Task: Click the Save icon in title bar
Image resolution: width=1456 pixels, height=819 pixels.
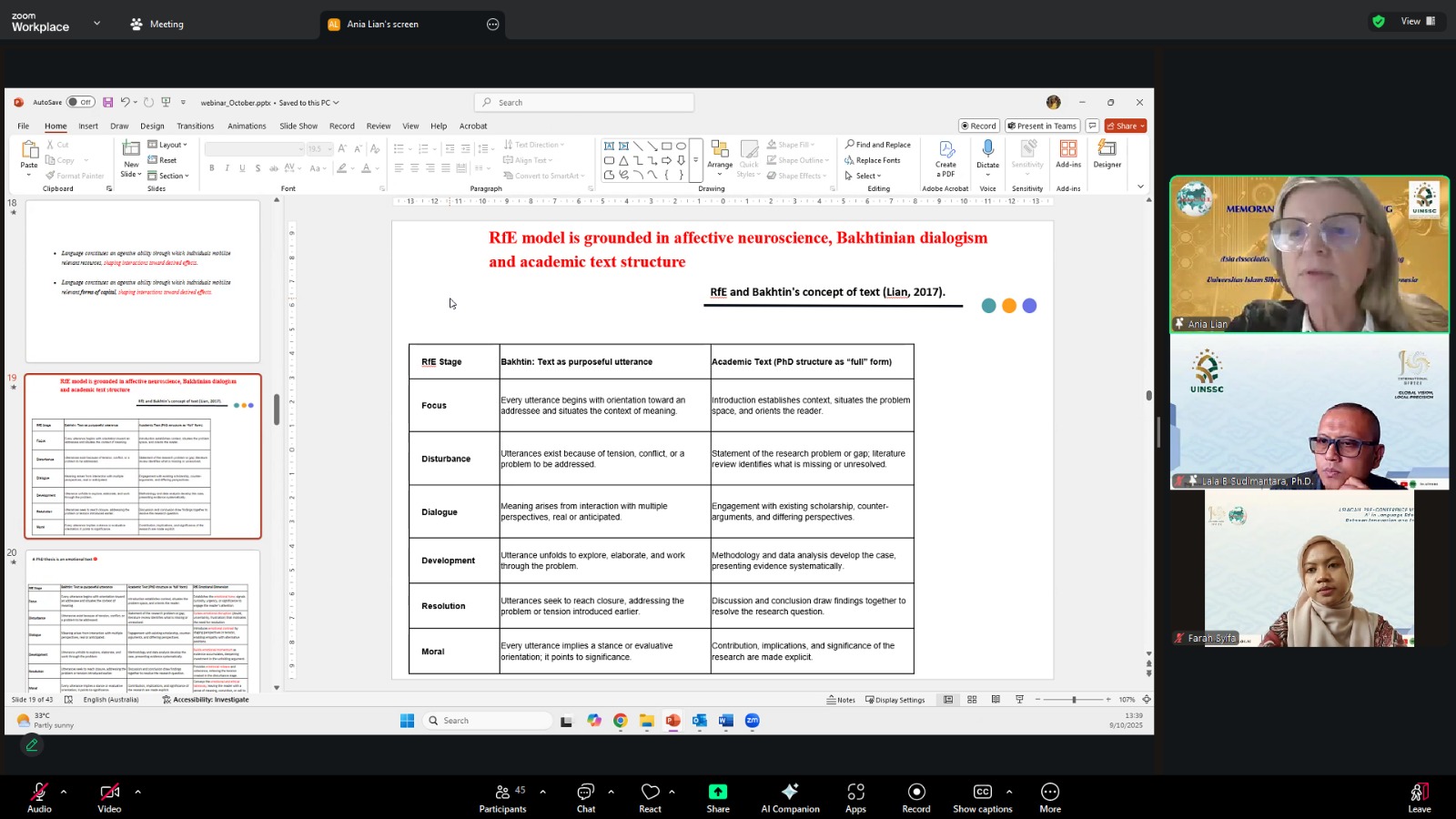Action: point(107,102)
